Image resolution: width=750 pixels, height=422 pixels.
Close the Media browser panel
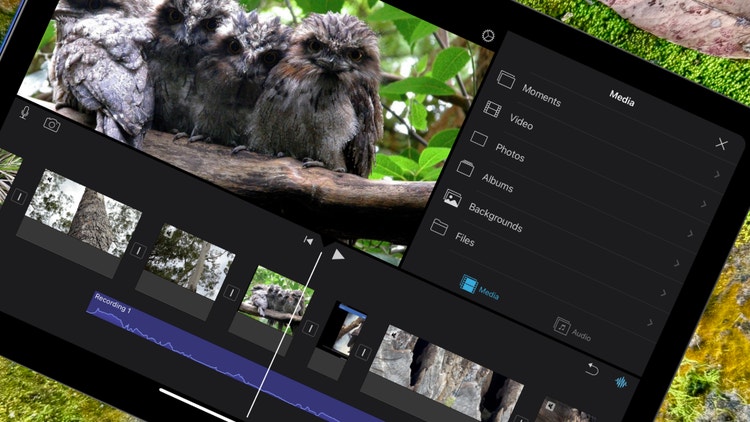coord(721,144)
